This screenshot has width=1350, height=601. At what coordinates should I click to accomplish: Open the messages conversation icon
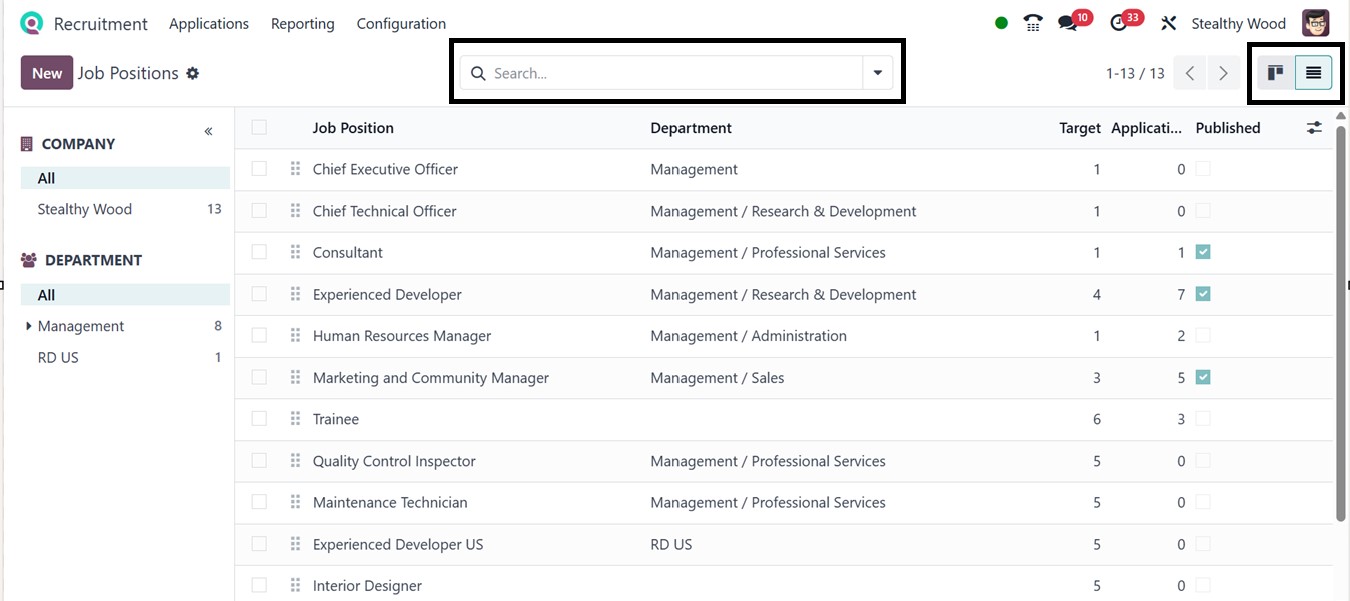pos(1067,23)
